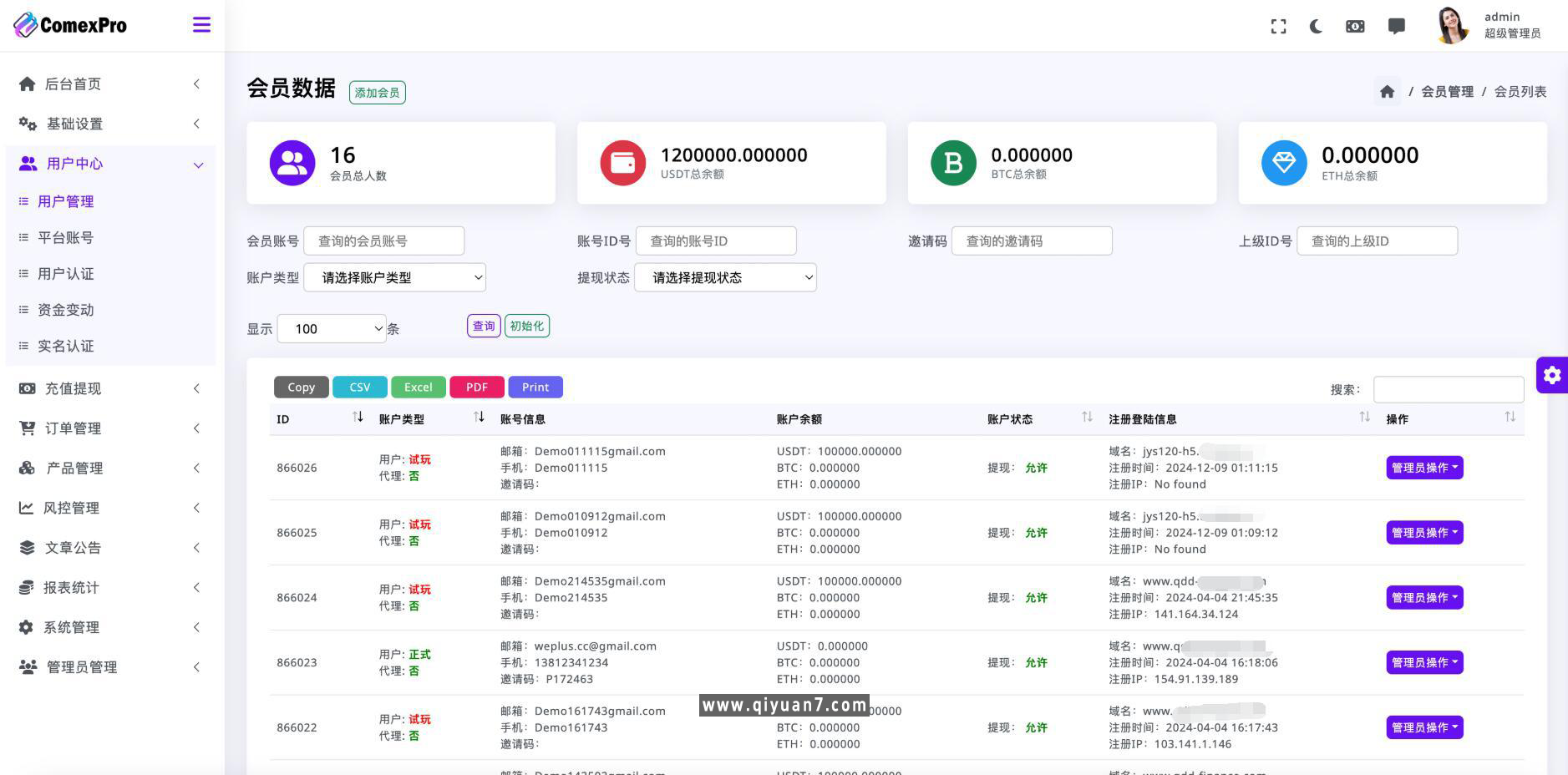
Task: Click the home icon in the breadcrumb
Action: click(1387, 91)
